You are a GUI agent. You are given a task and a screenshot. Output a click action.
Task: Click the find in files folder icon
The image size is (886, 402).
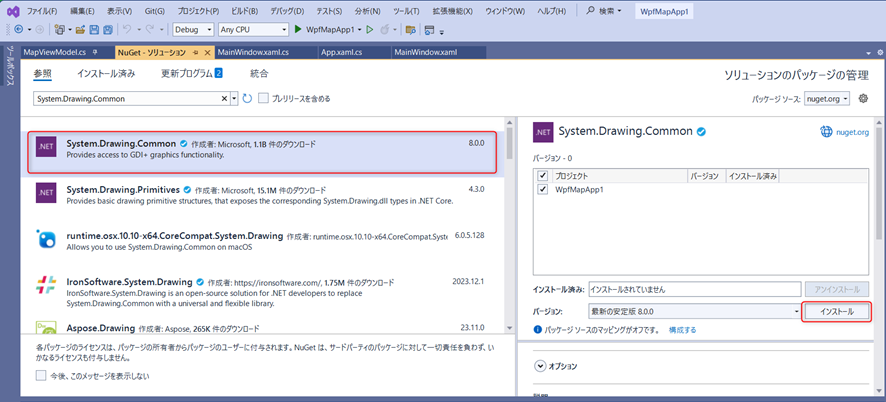pyautogui.click(x=411, y=29)
